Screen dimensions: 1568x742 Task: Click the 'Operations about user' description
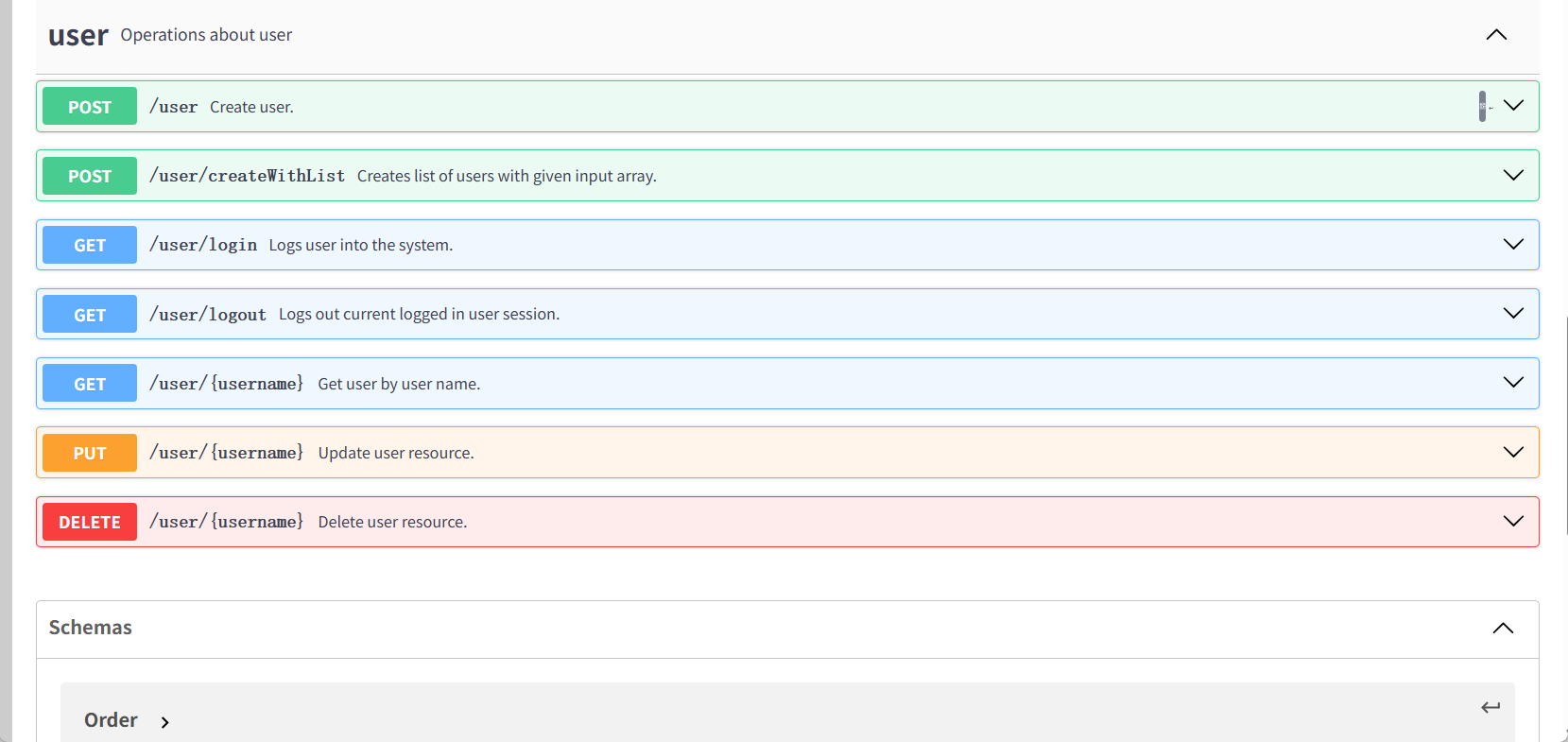(x=206, y=35)
